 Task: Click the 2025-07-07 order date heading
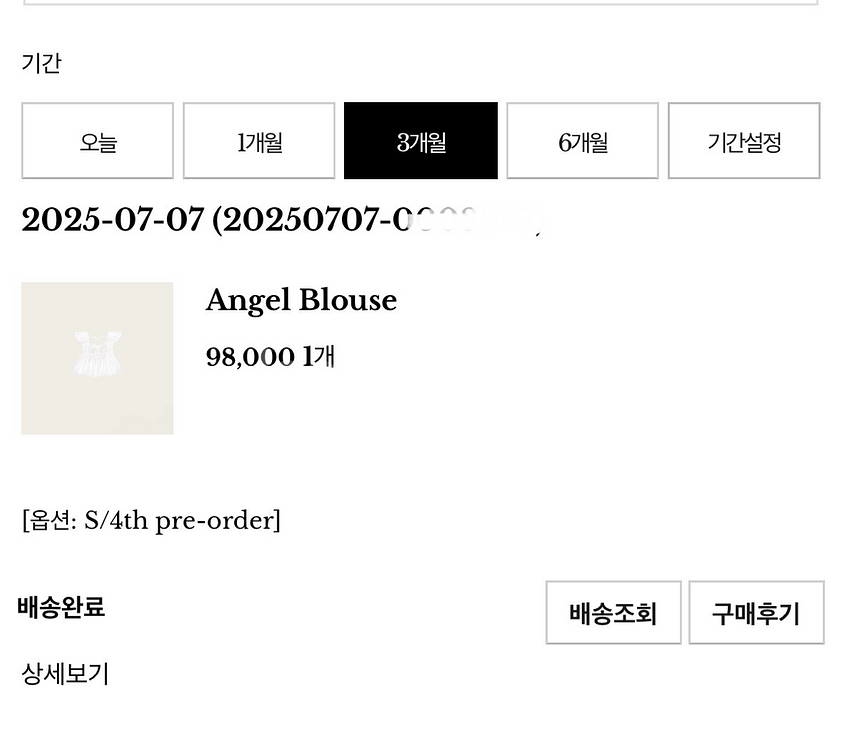(x=113, y=220)
